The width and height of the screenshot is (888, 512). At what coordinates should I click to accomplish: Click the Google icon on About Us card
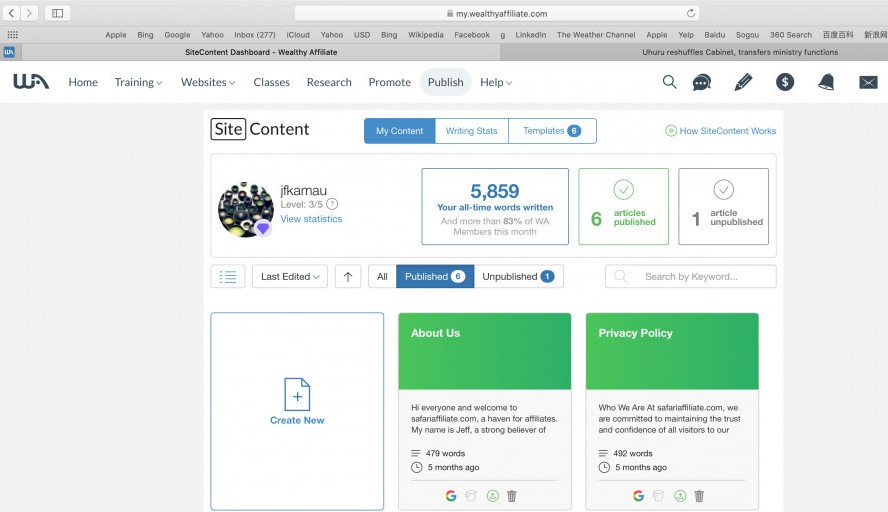(451, 496)
